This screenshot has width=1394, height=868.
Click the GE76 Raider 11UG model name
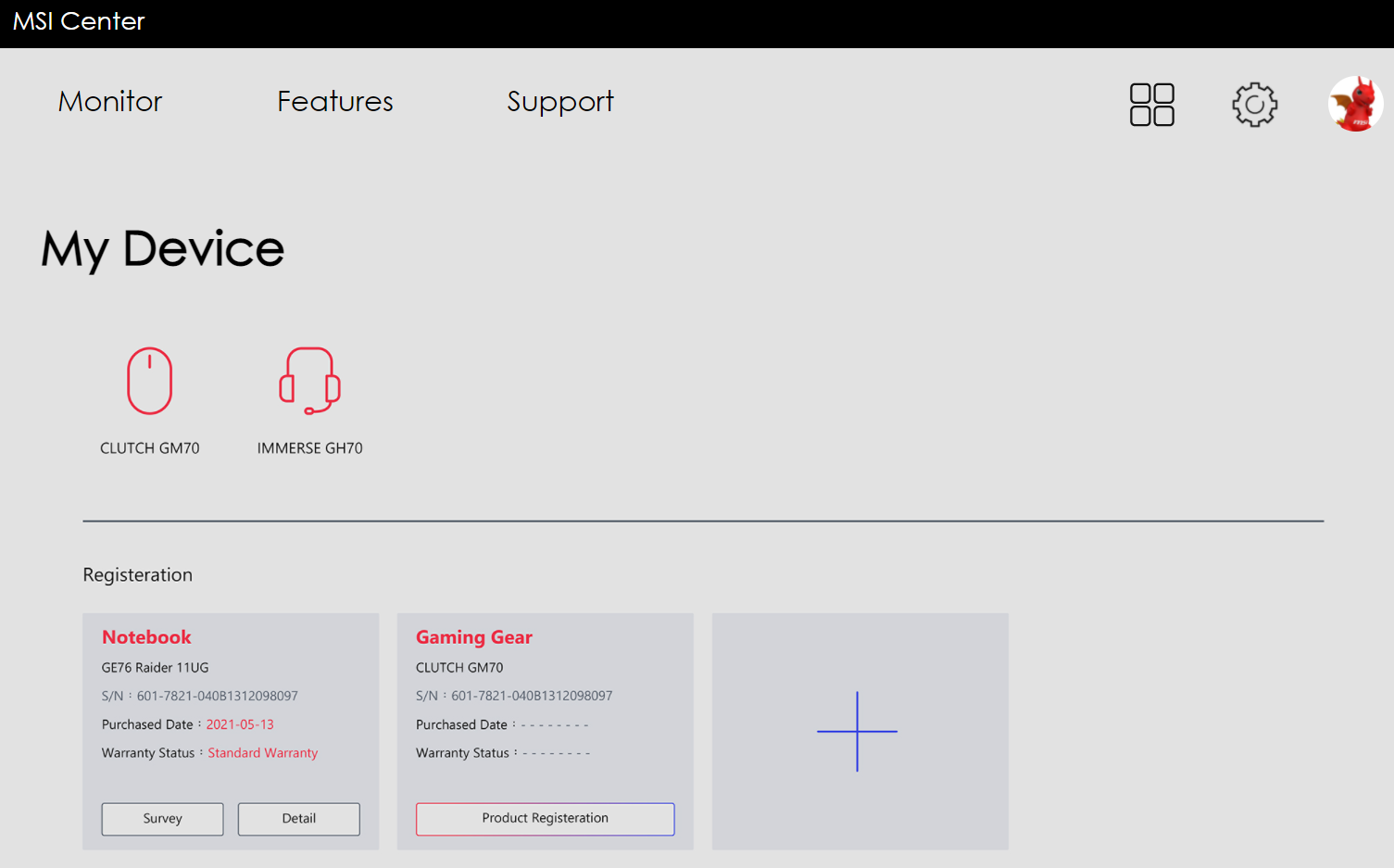(155, 668)
